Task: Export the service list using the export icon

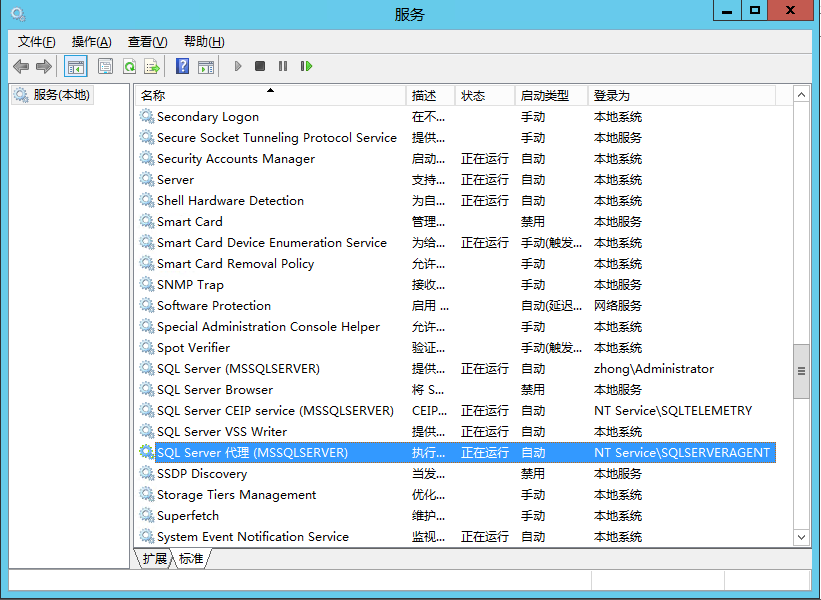Action: tap(154, 66)
